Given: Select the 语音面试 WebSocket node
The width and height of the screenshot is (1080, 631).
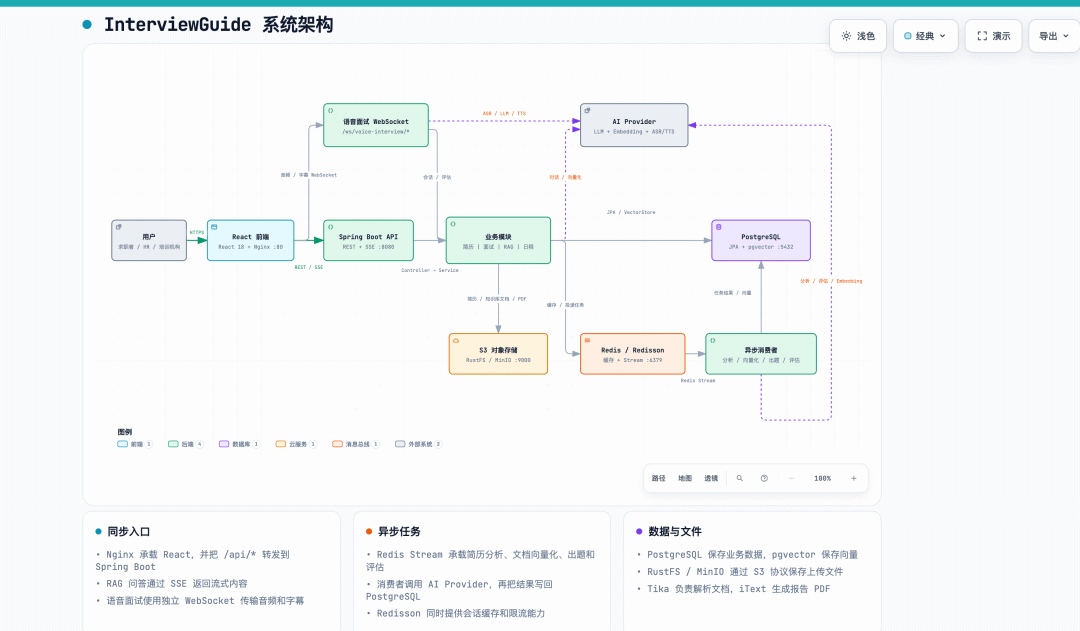Looking at the screenshot, I should 376,125.
